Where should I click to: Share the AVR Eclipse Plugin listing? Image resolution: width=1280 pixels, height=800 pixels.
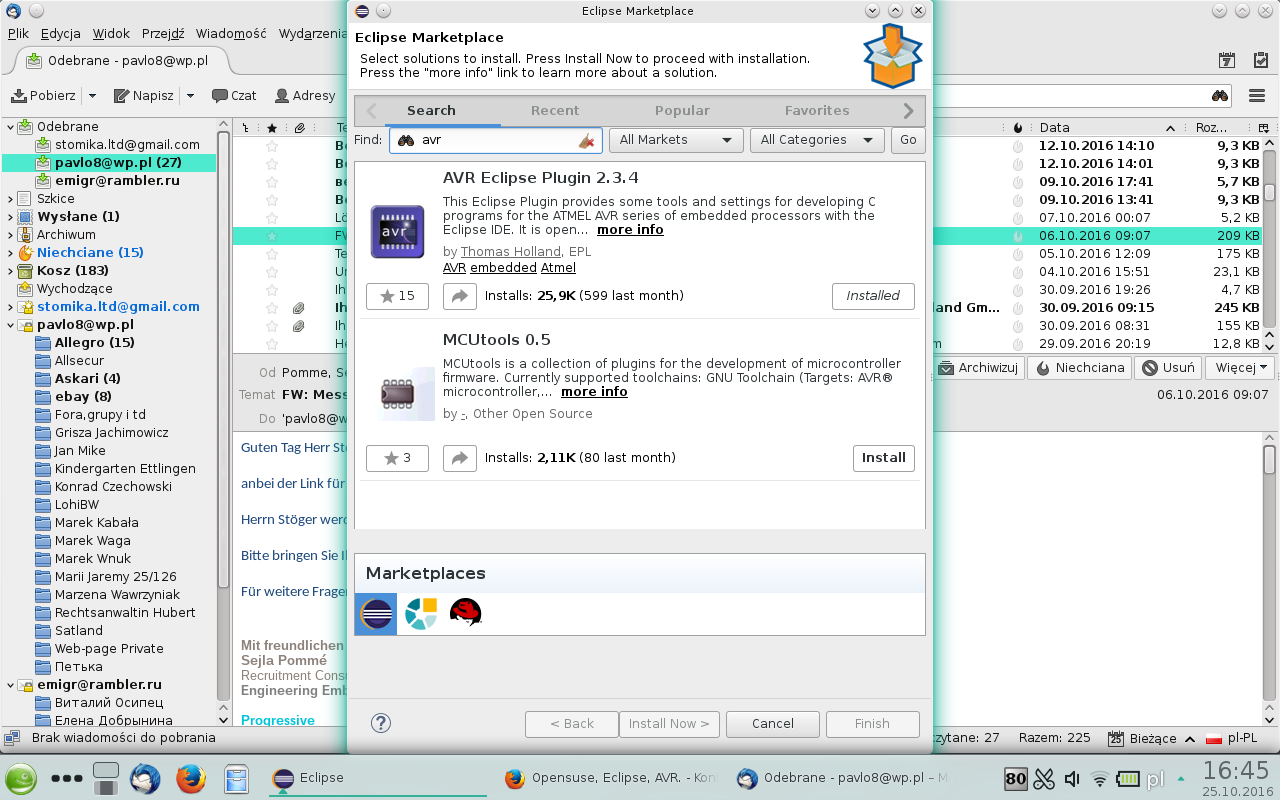click(x=459, y=296)
